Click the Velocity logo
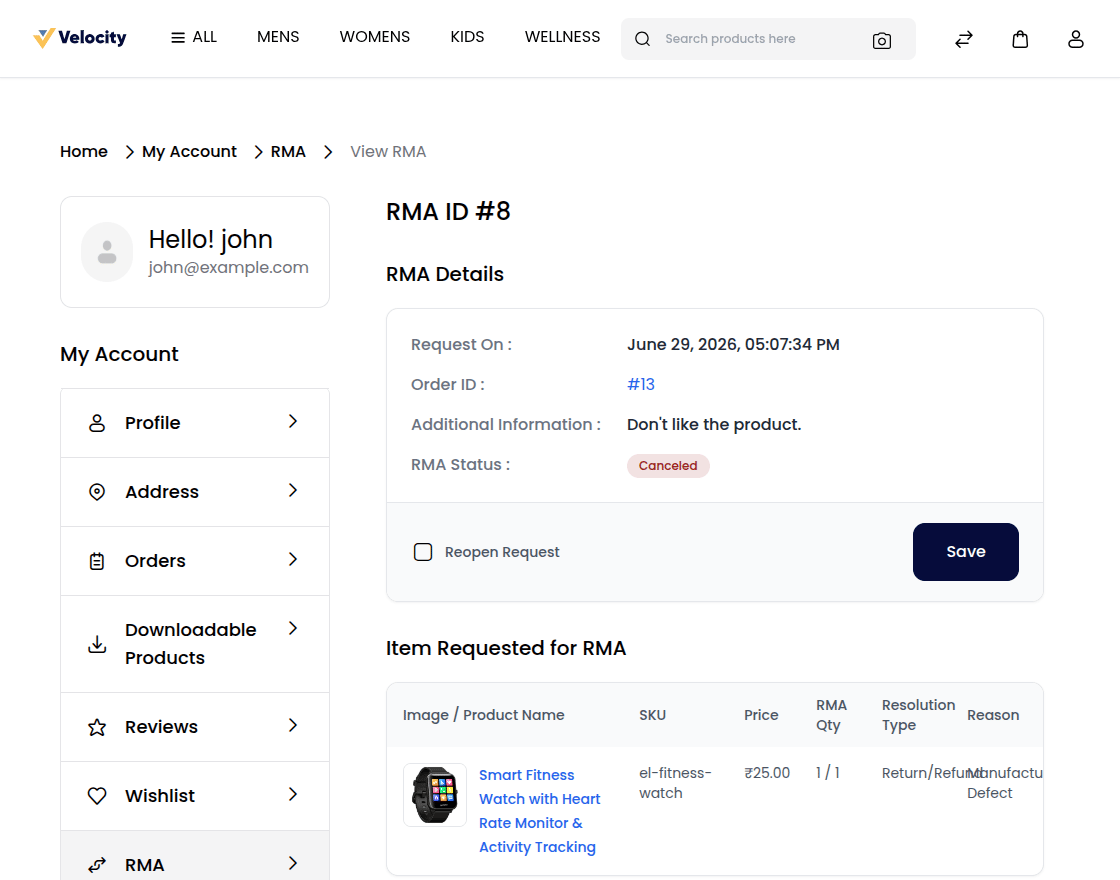The width and height of the screenshot is (1120, 880). (80, 38)
